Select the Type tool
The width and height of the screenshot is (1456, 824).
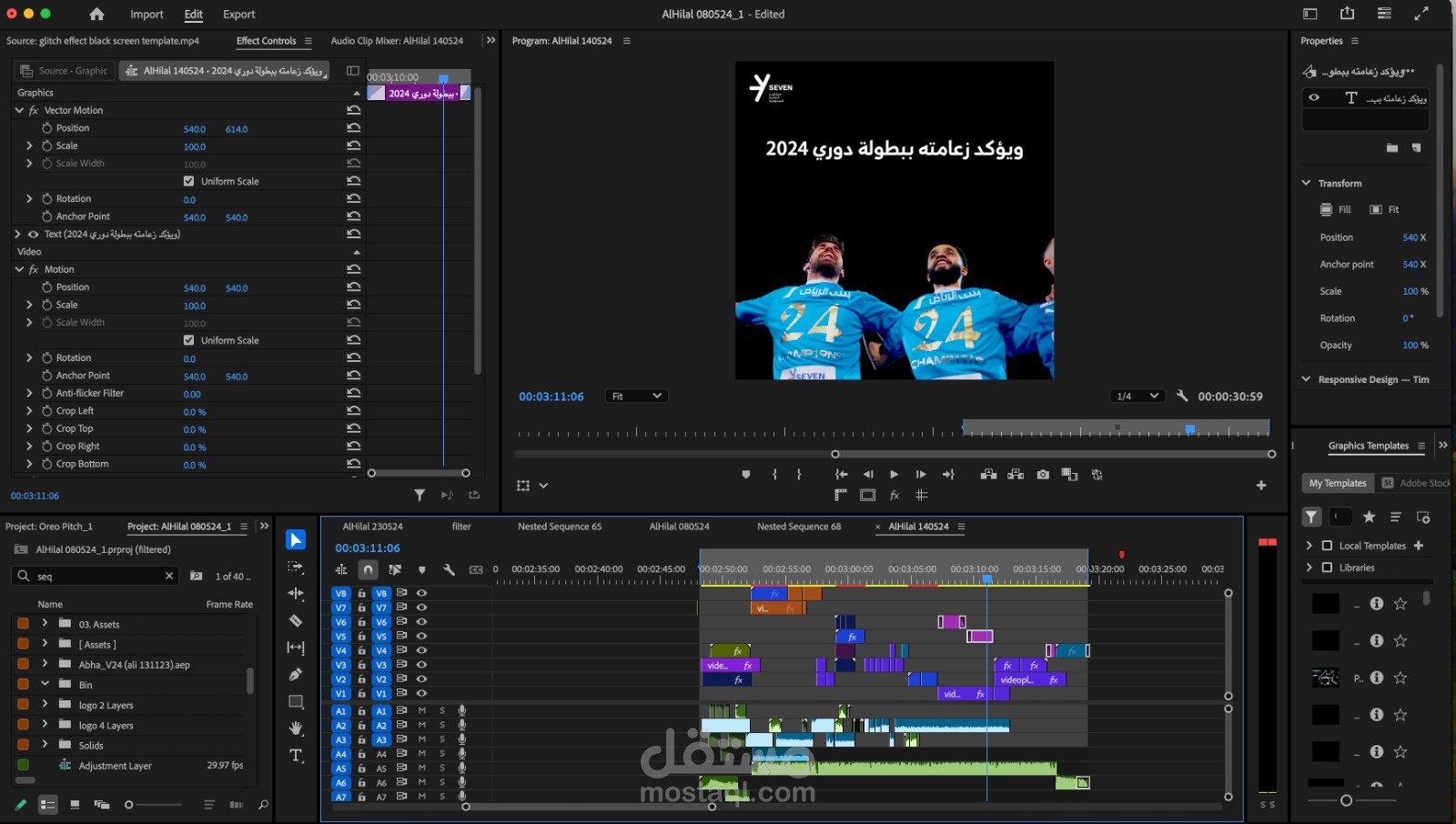(296, 756)
